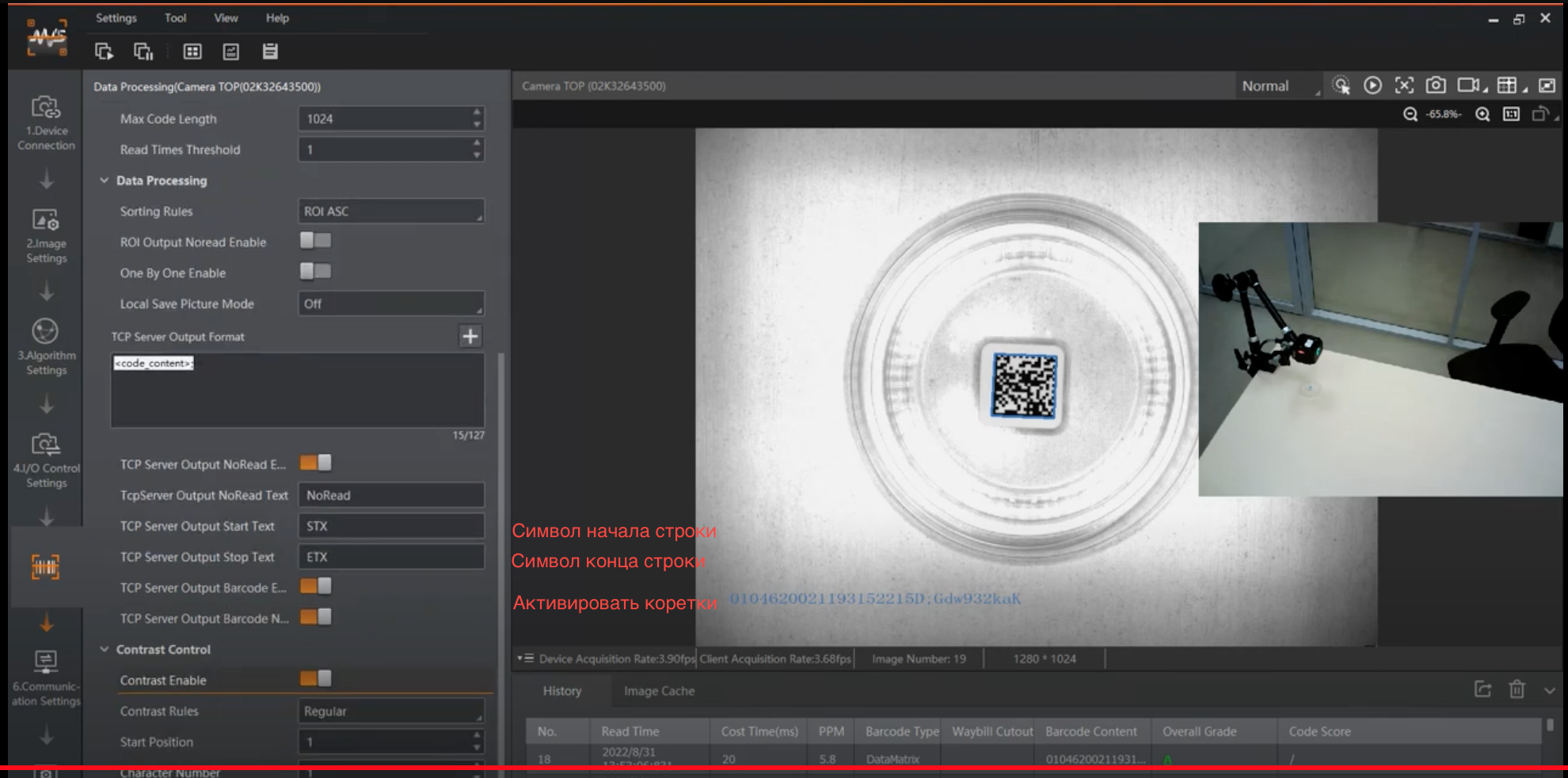The image size is (1568, 778).
Task: Delete history records with trash icon
Action: tap(1517, 689)
